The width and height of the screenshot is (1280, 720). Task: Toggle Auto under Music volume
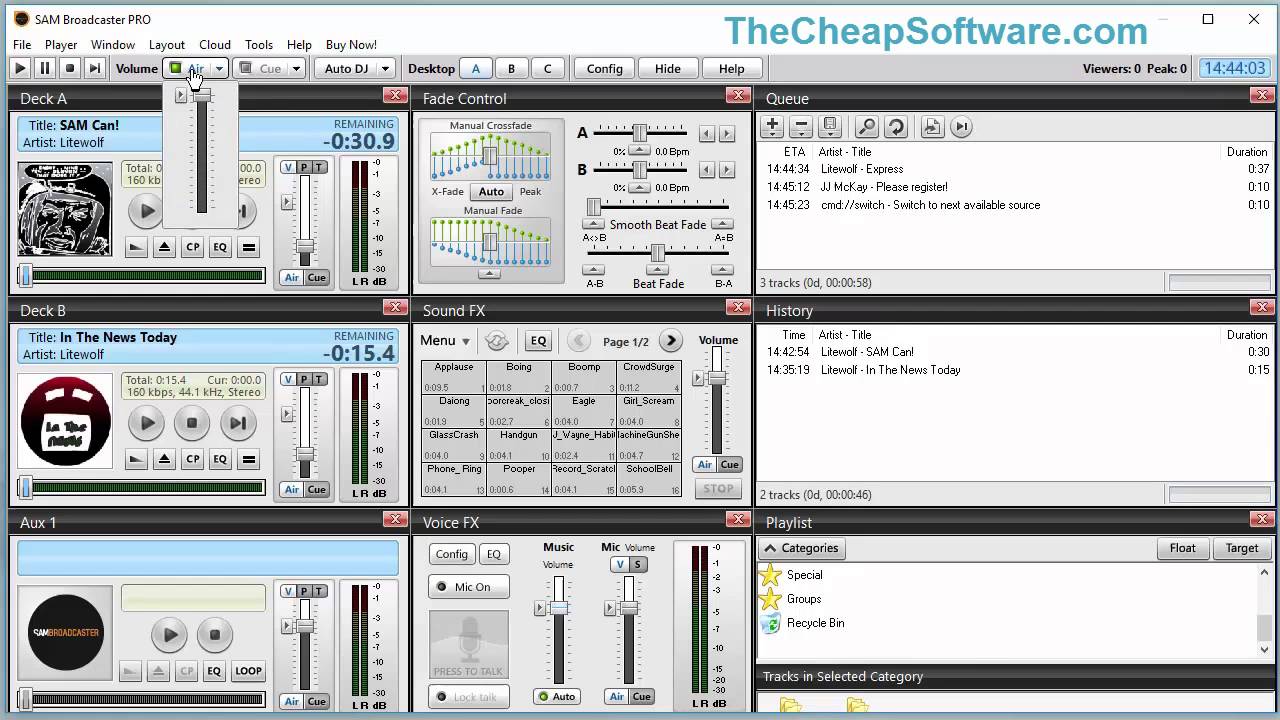click(x=557, y=697)
